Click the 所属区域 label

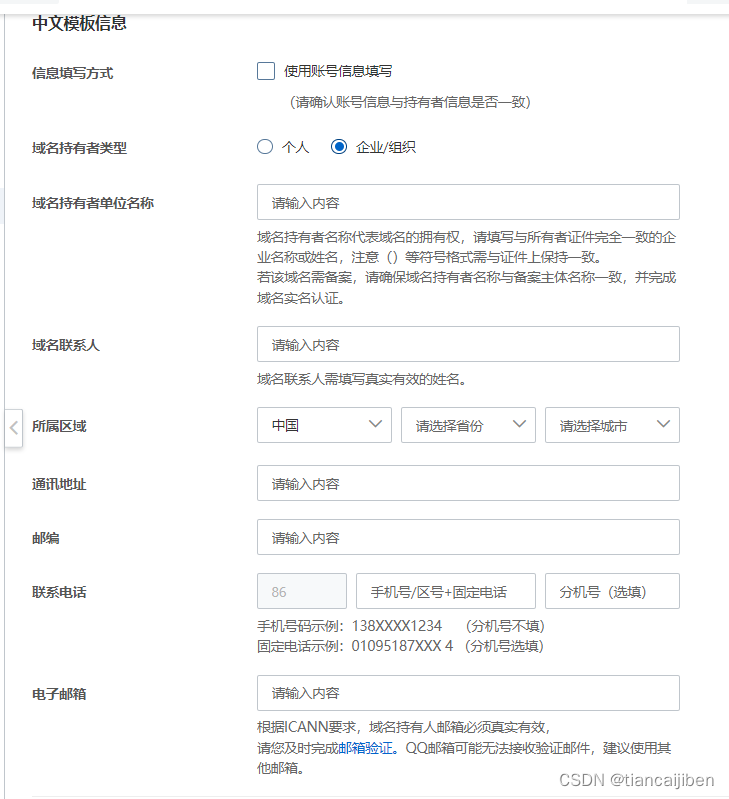tap(59, 426)
